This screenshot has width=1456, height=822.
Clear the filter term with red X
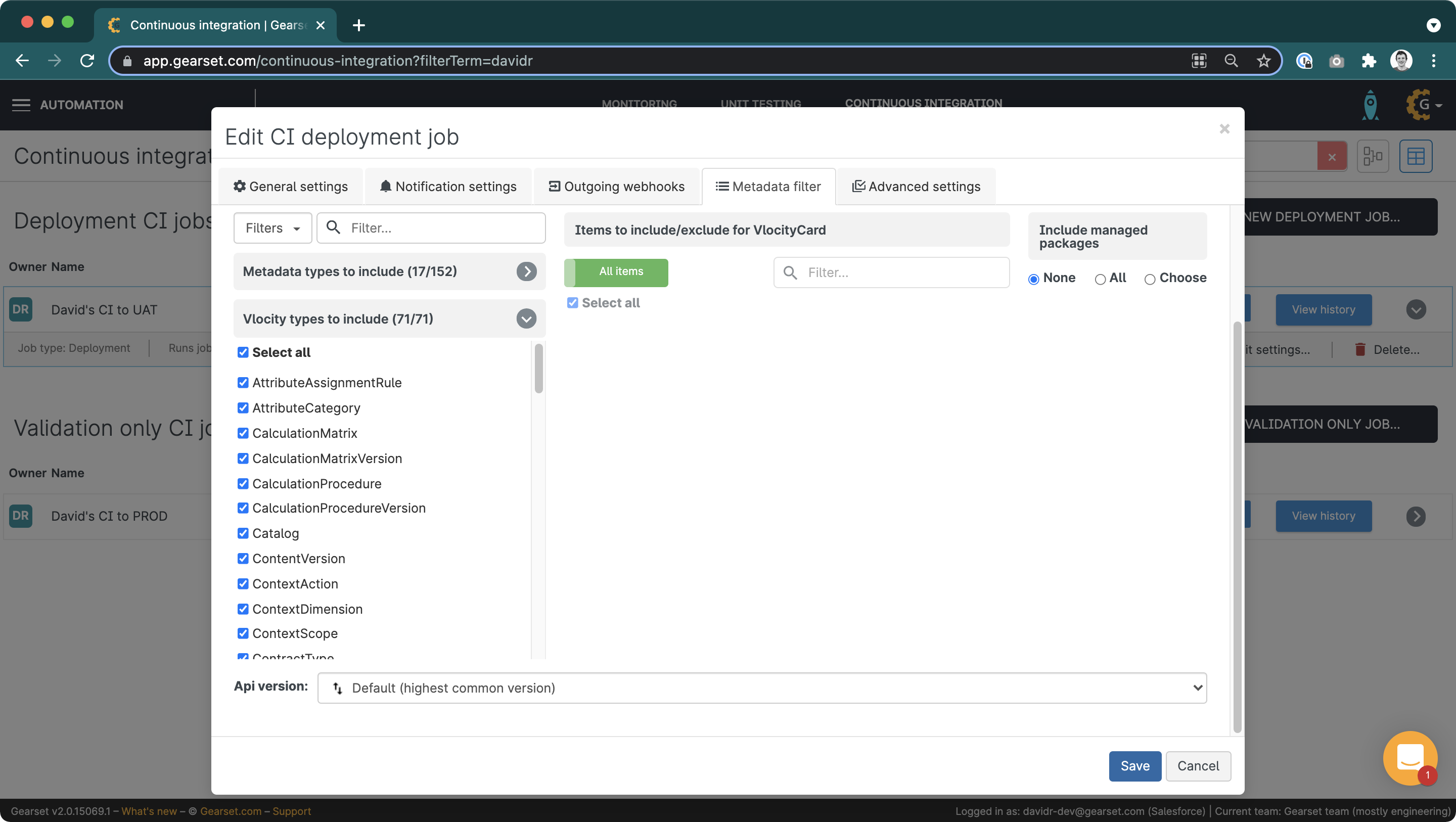[1332, 157]
